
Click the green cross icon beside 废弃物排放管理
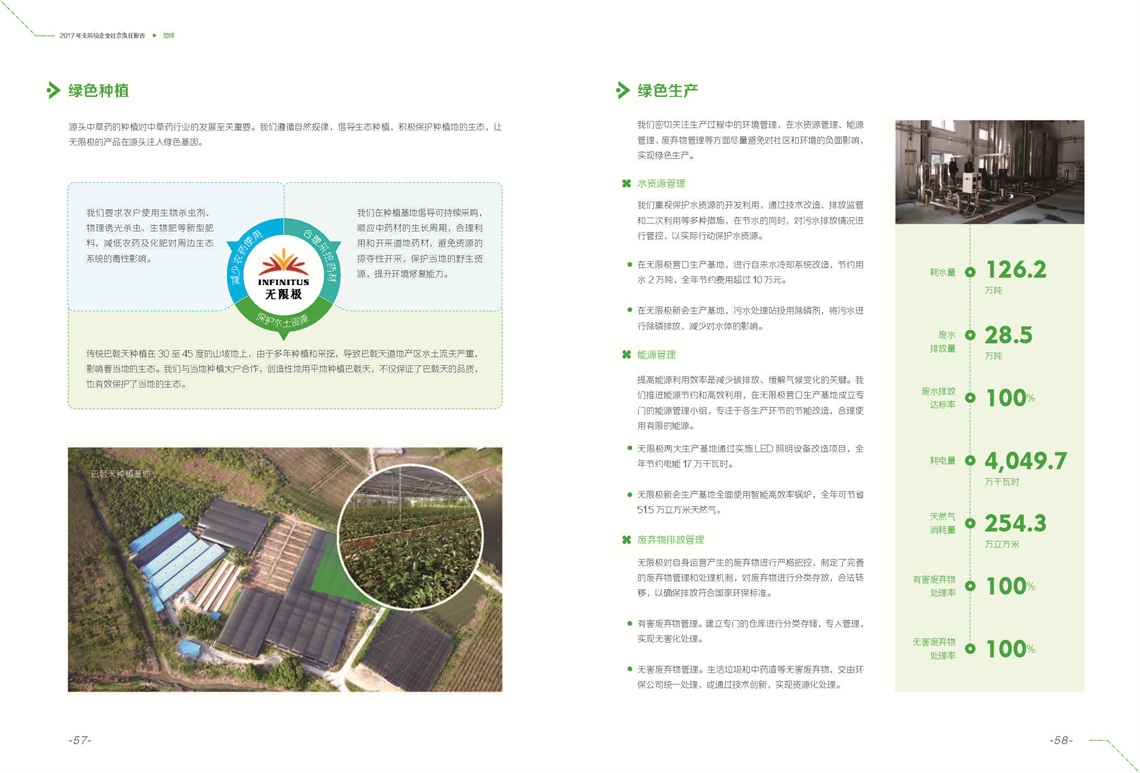626,540
